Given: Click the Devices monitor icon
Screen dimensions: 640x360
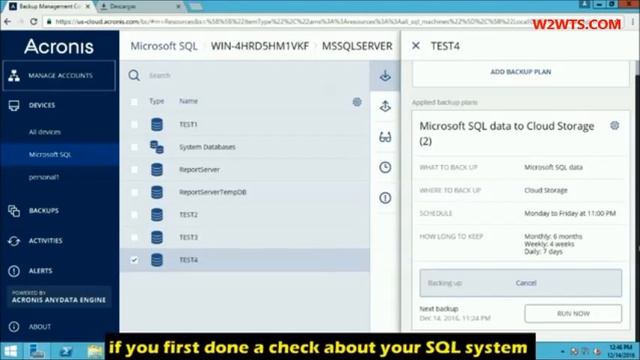Looking at the screenshot, I should point(14,106).
